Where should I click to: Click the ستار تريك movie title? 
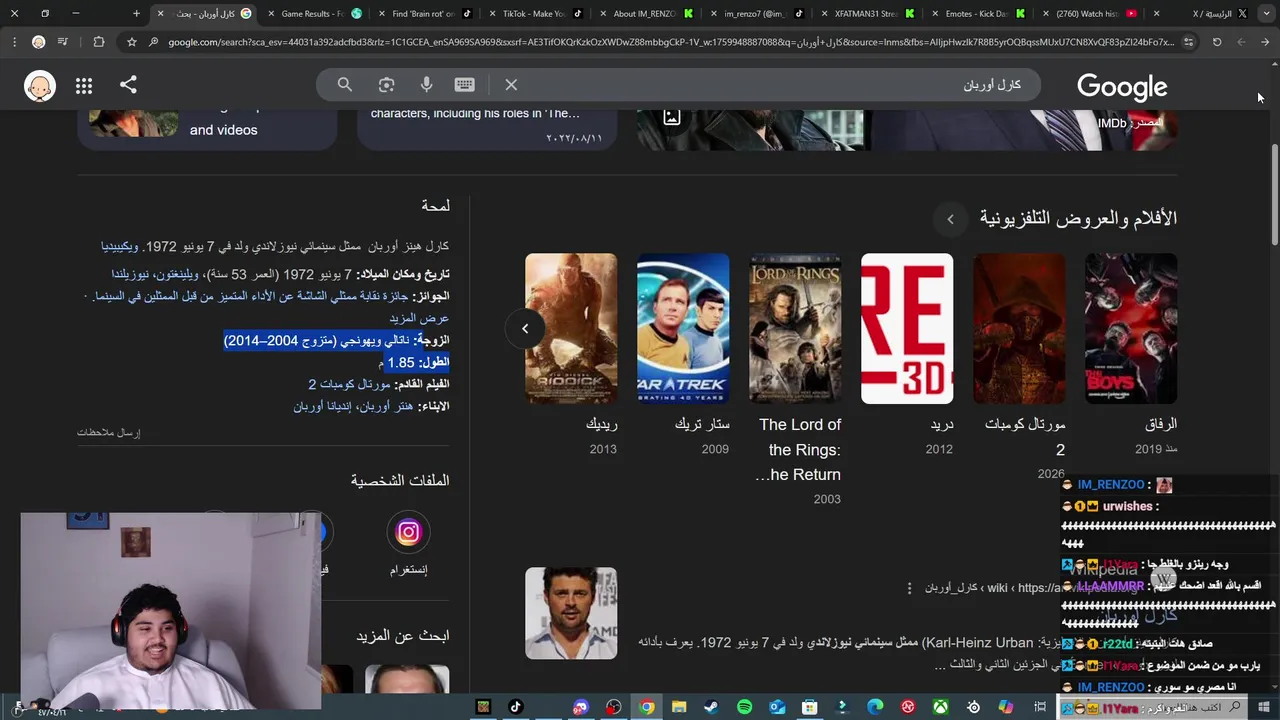[x=702, y=424]
